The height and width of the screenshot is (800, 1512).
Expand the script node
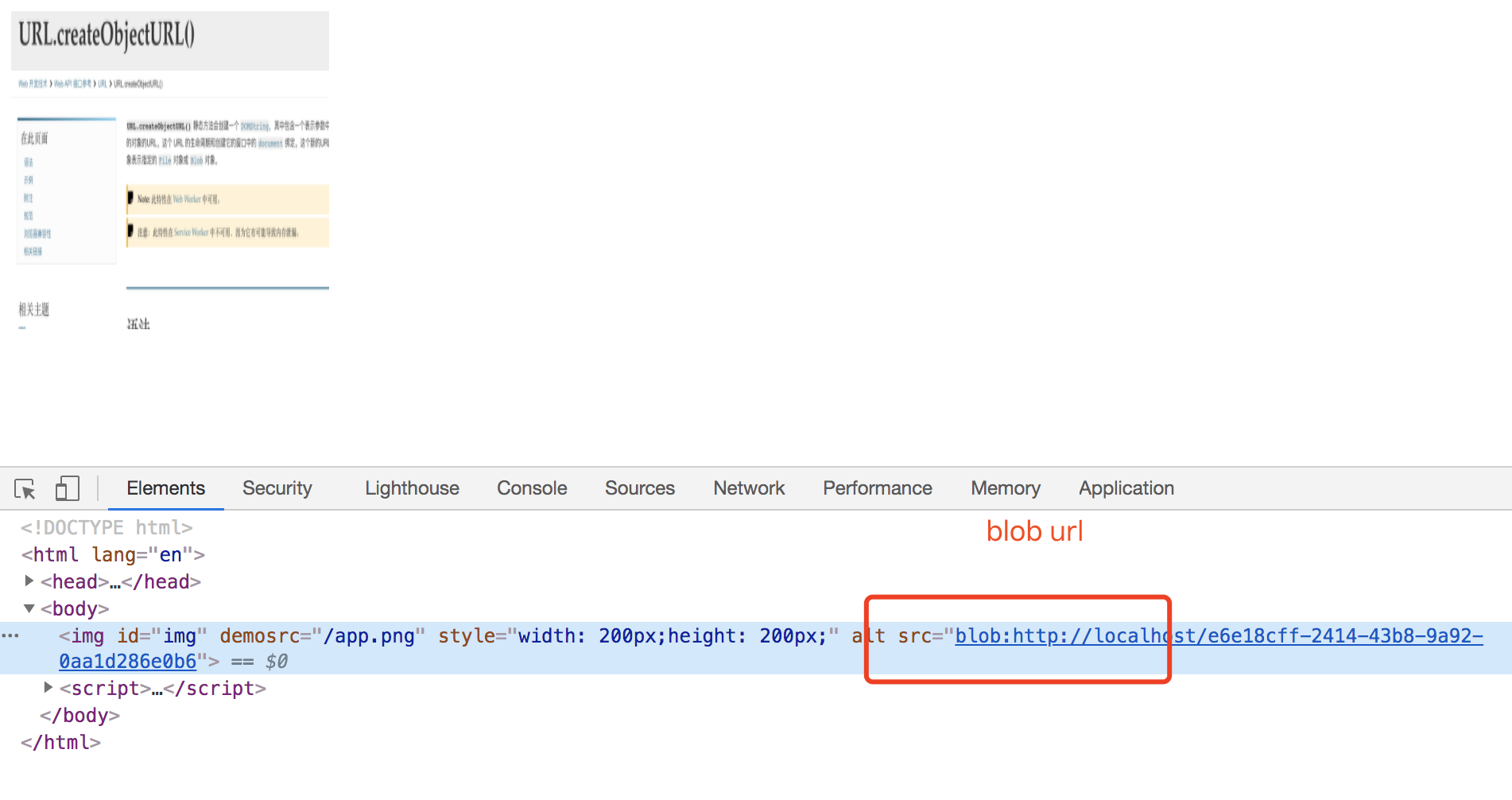48,688
